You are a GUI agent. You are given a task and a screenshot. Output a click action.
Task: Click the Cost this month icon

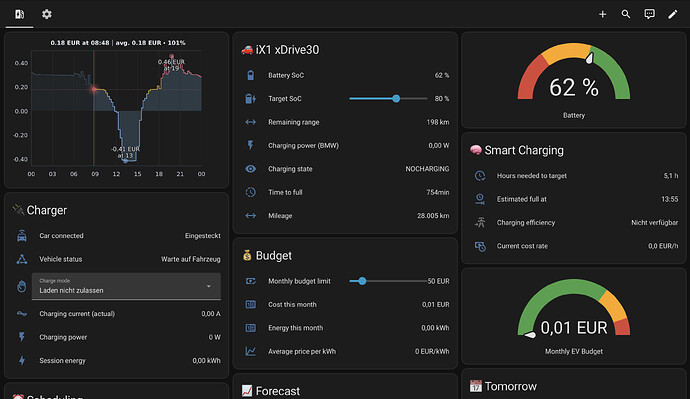(250, 304)
